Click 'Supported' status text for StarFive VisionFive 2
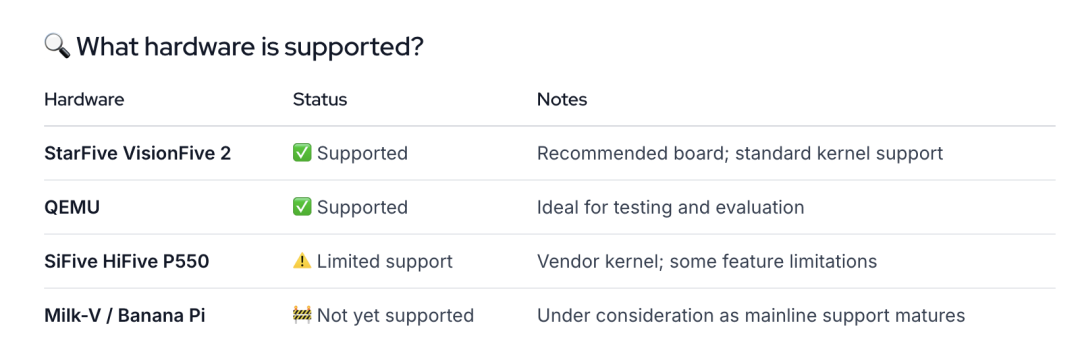 pyautogui.click(x=362, y=153)
